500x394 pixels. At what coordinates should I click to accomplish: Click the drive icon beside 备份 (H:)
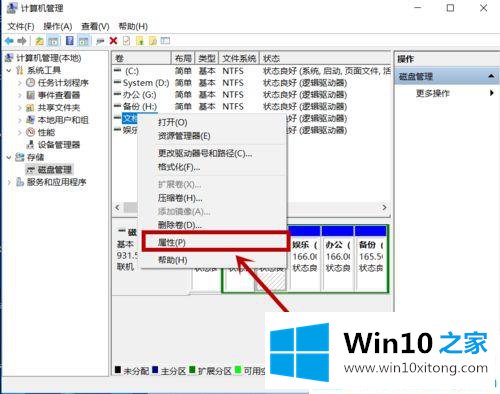coord(117,106)
